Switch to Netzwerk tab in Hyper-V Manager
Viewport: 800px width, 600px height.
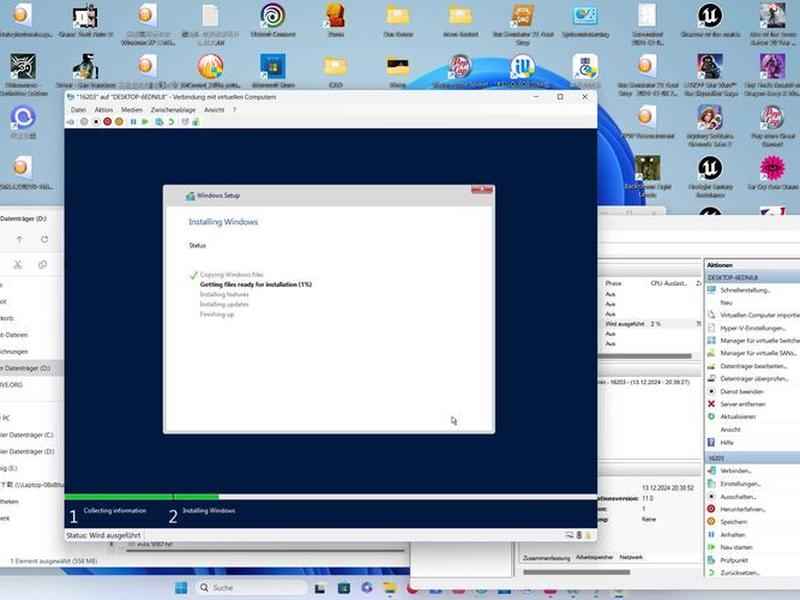tap(631, 557)
